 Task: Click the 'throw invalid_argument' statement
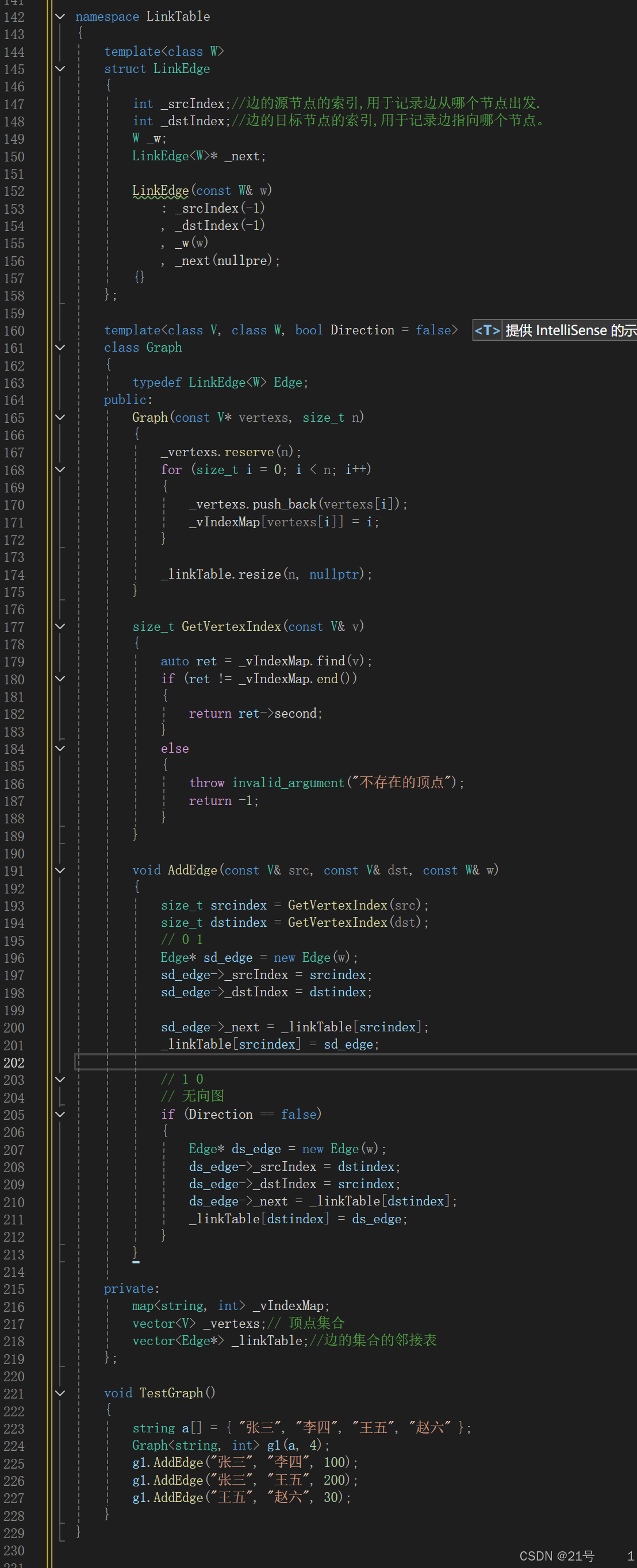coord(327,783)
